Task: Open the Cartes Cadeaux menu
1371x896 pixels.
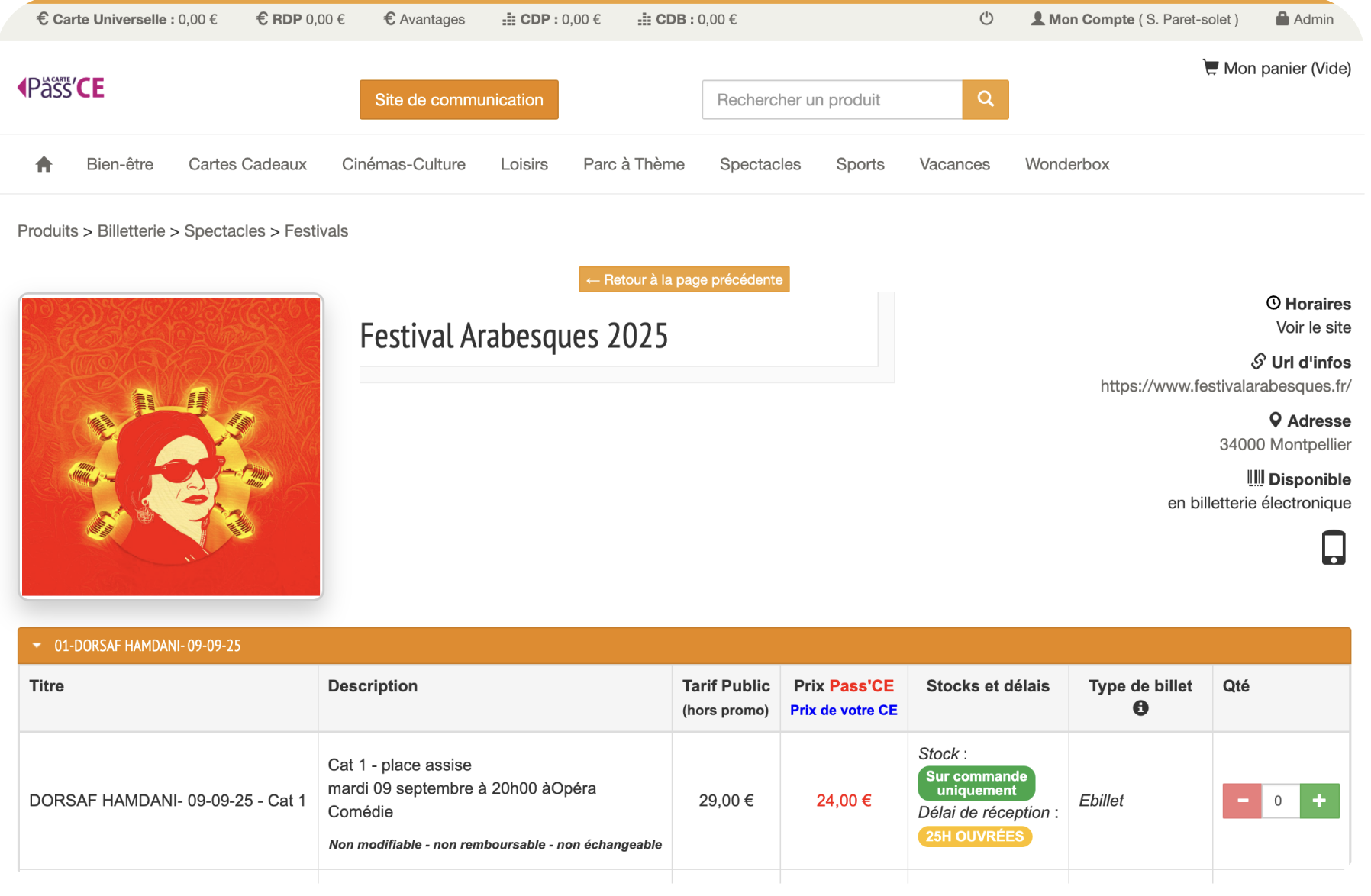Action: pos(247,164)
